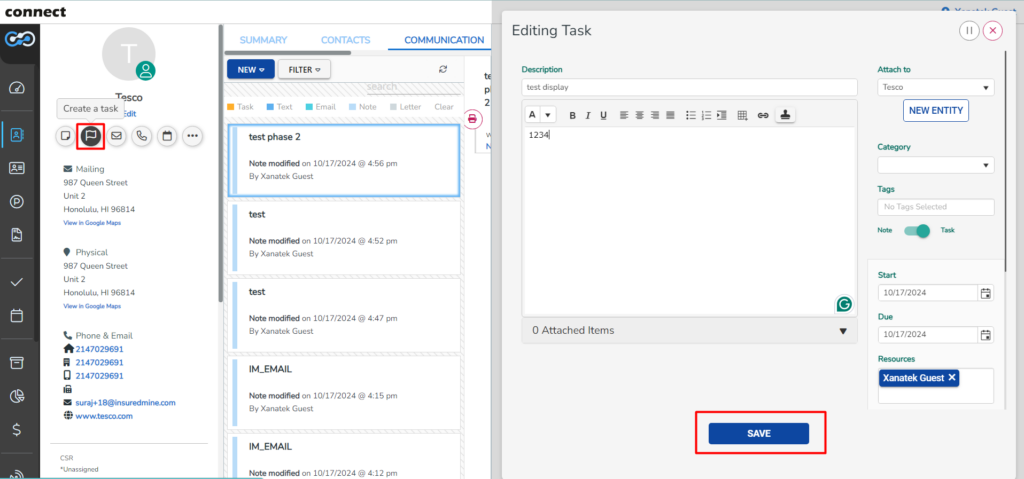Open the calendar icon in left sidebar
This screenshot has width=1024, height=479.
coord(18,316)
